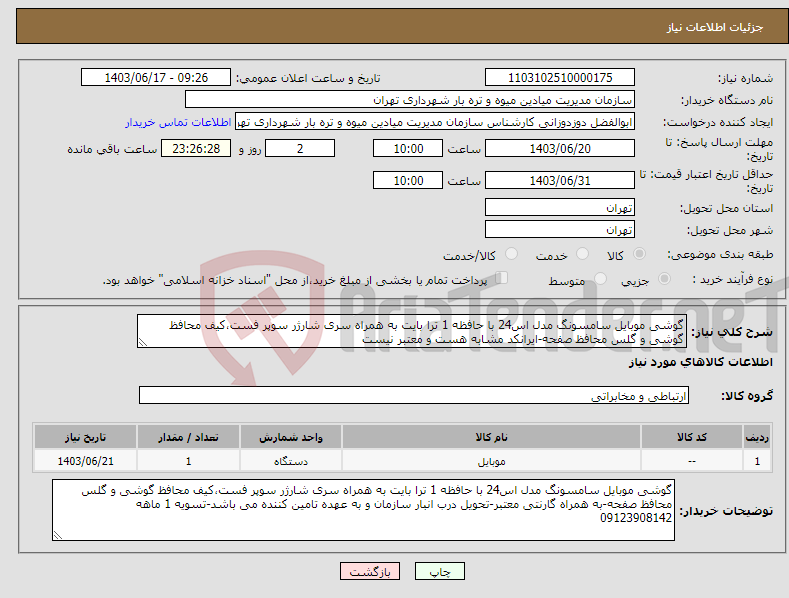
Task: Click the delivery city تهران field
Action: 560,230
